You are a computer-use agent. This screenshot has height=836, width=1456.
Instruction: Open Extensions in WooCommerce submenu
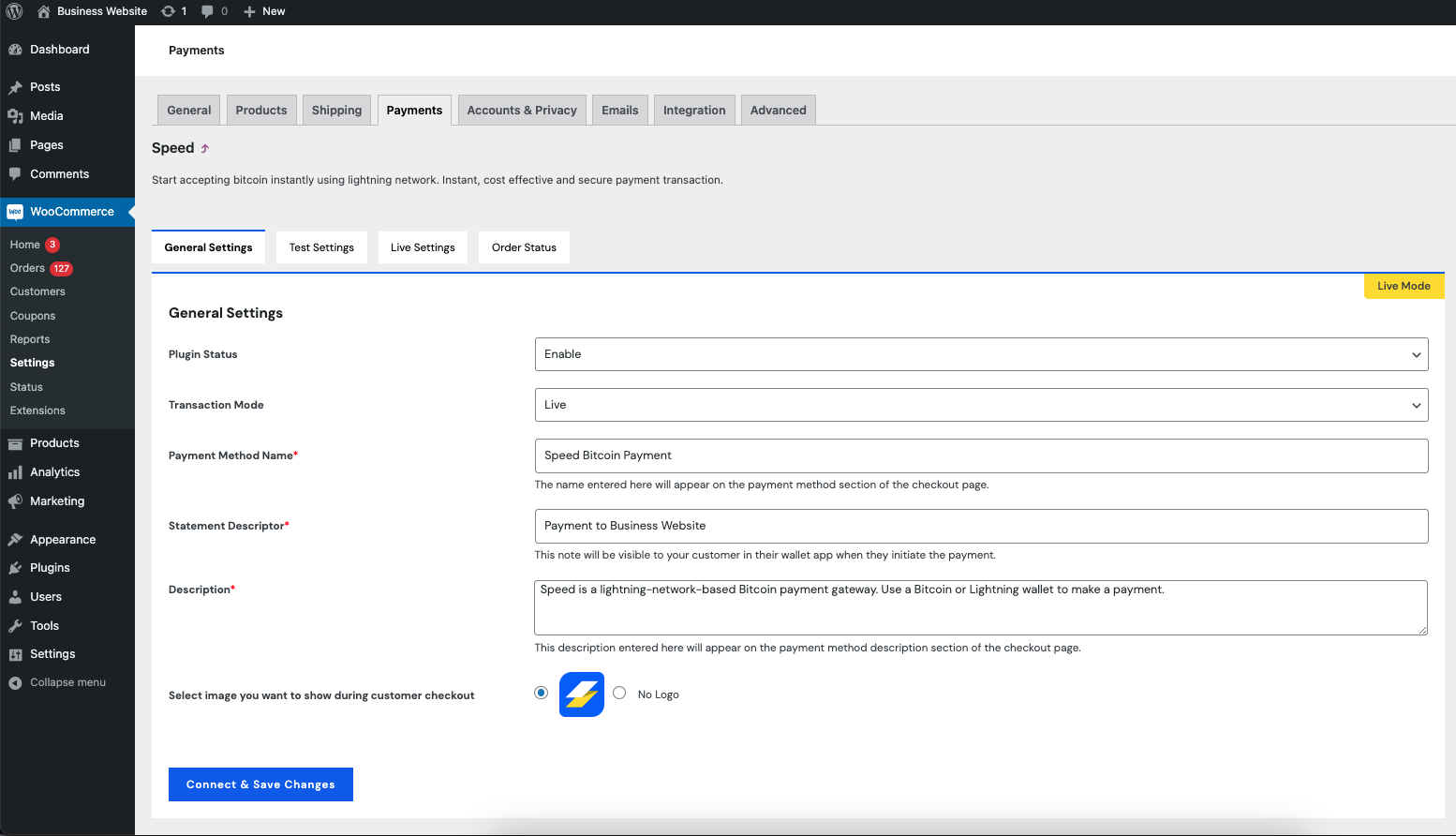click(x=37, y=411)
